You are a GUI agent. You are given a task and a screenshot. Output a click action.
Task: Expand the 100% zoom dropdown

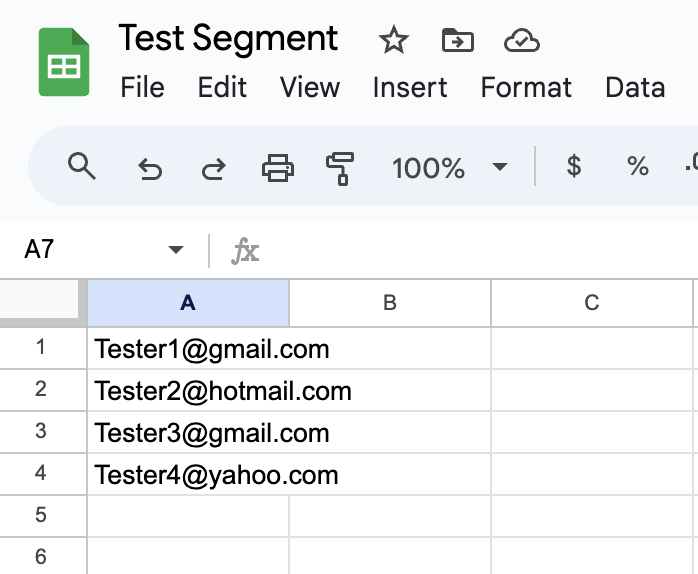pos(500,167)
